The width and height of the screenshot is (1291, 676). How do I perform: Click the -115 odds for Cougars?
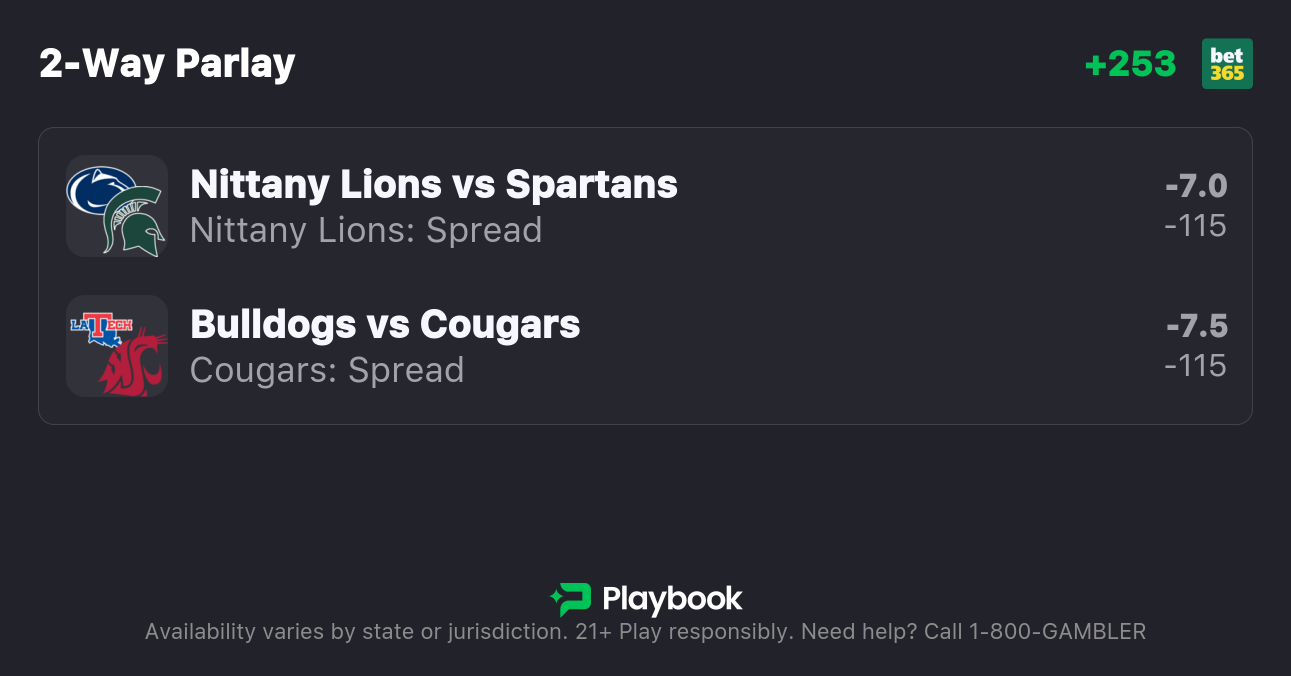point(1196,366)
